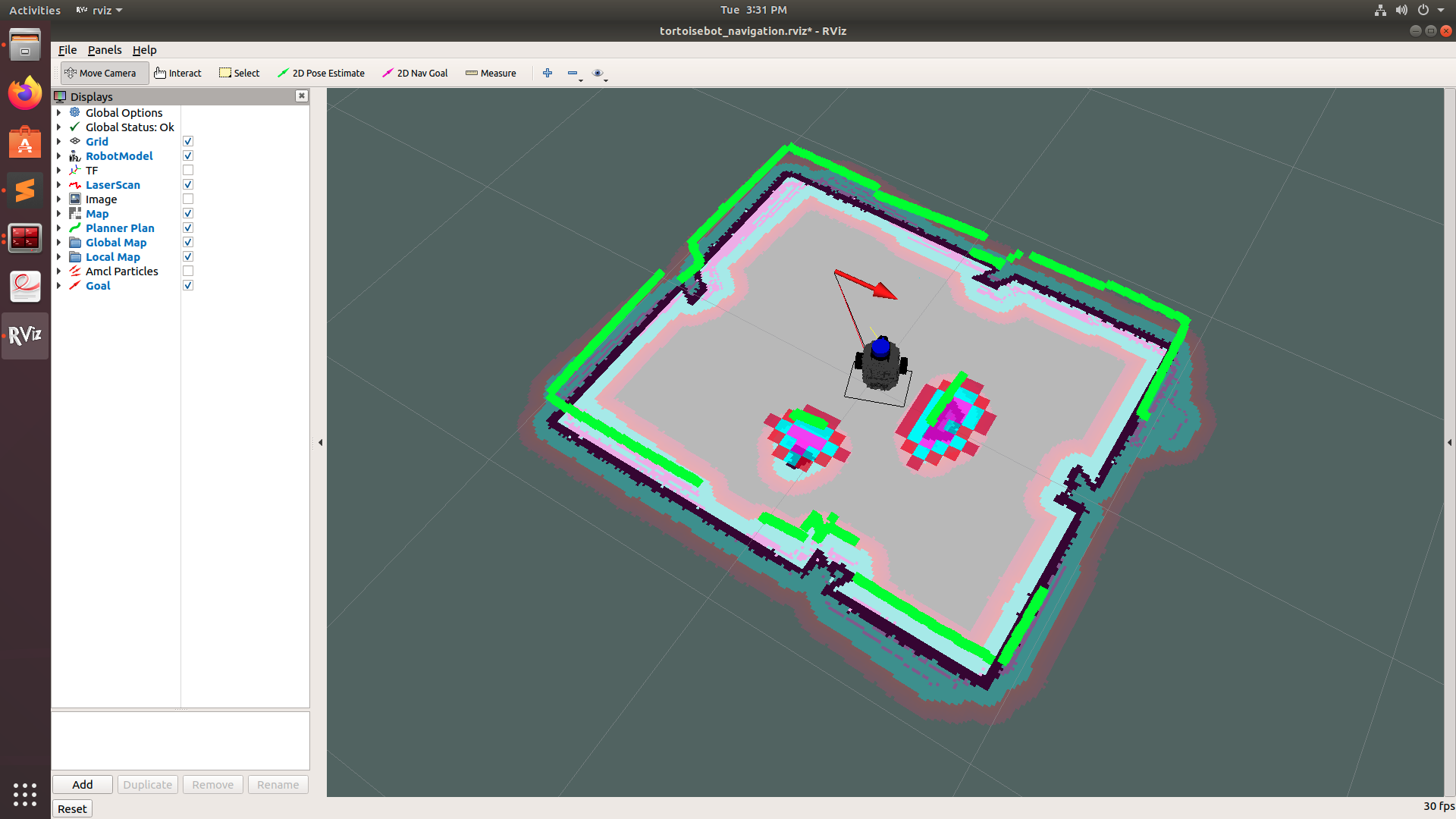Screen dimensions: 1456x819
Task: Select the Interact tool
Action: pyautogui.click(x=177, y=72)
